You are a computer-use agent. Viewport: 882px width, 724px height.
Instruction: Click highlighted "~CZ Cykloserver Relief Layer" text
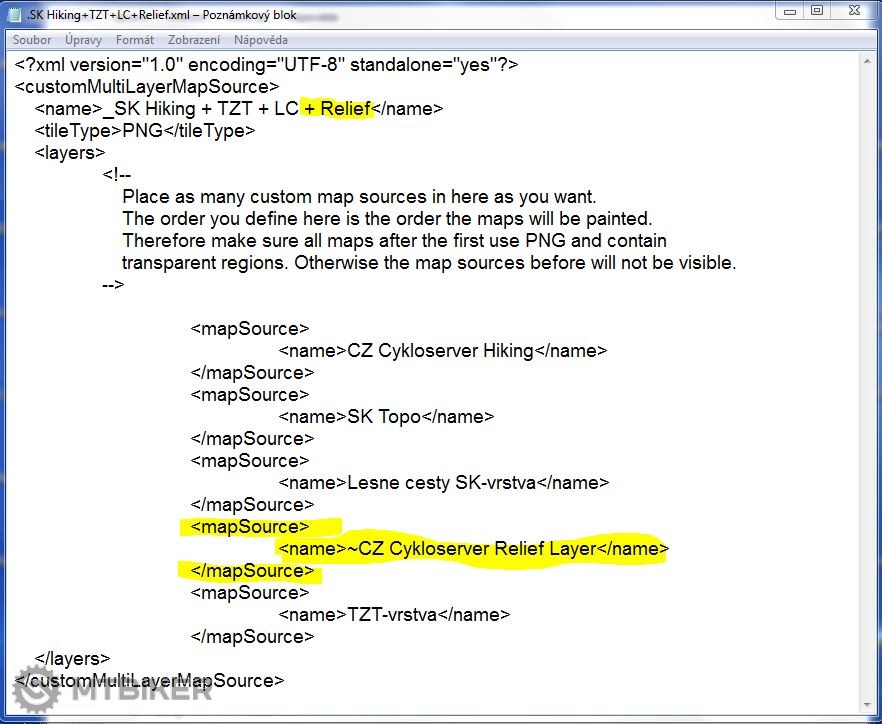[x=471, y=549]
